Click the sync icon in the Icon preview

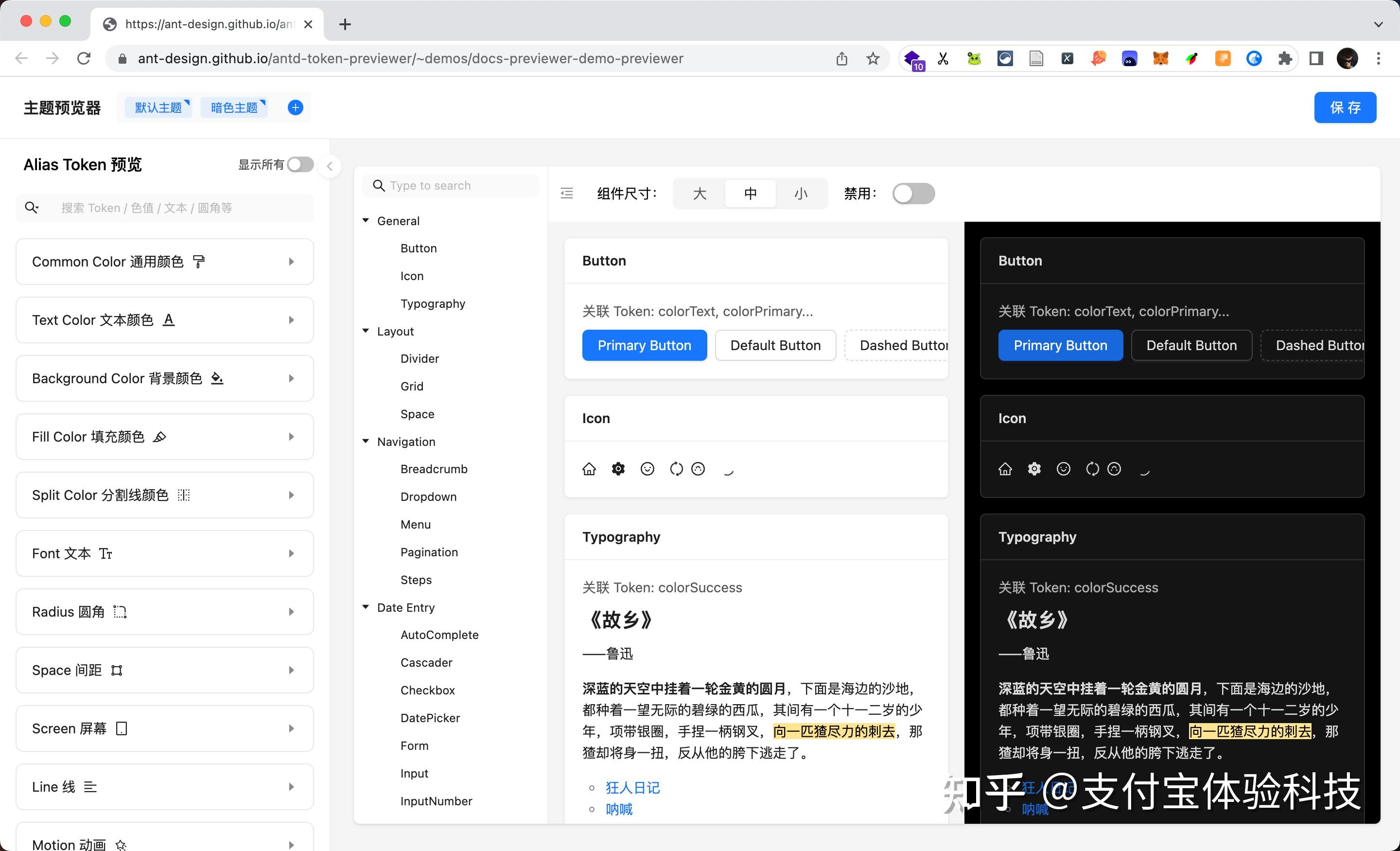[676, 468]
